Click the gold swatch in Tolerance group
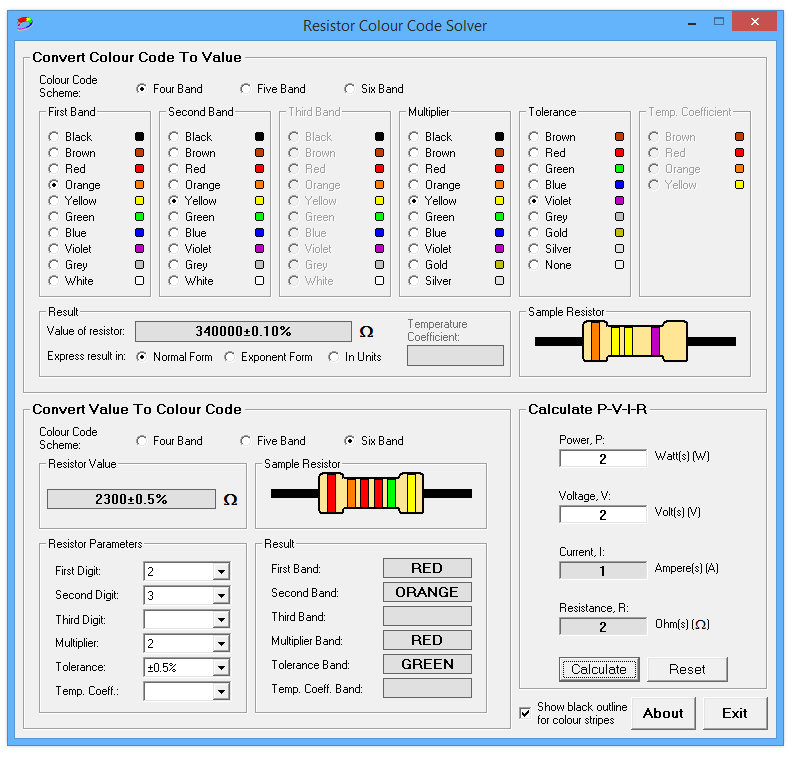 coord(619,233)
